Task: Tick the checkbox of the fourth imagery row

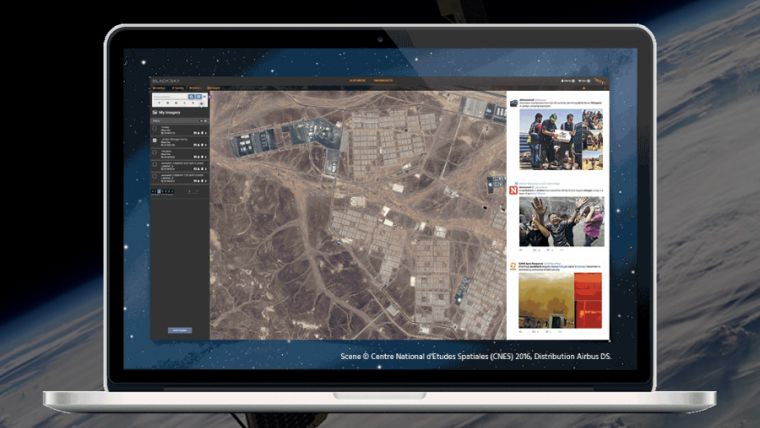Action: pos(155,165)
